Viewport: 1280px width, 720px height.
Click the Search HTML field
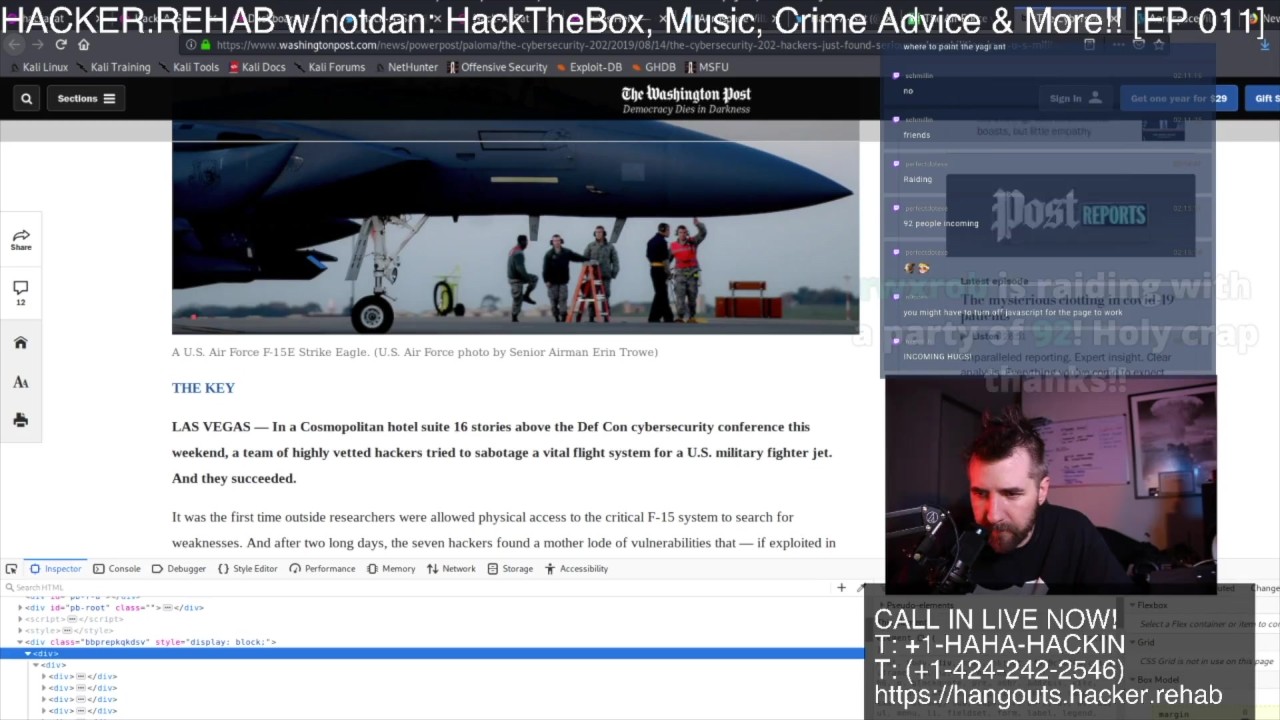point(415,587)
